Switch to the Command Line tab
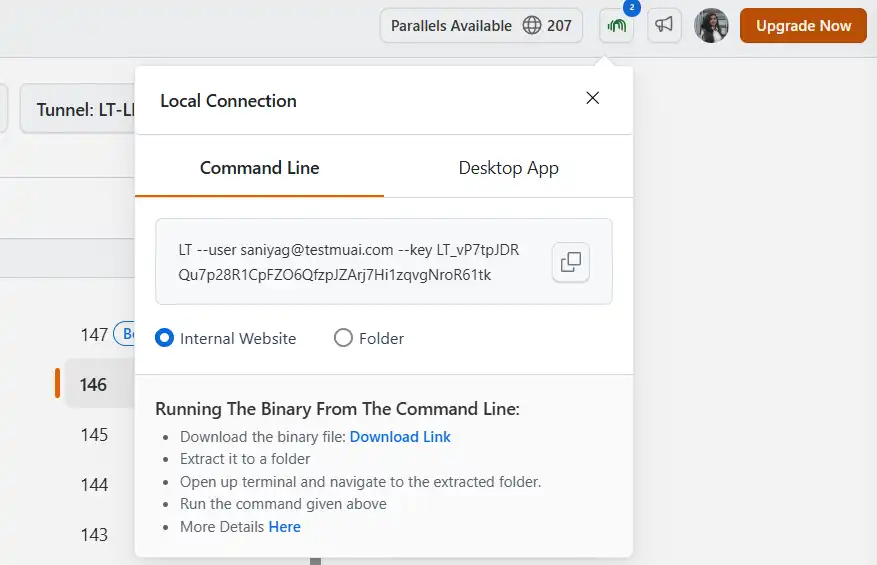This screenshot has height=565, width=877. click(x=259, y=168)
